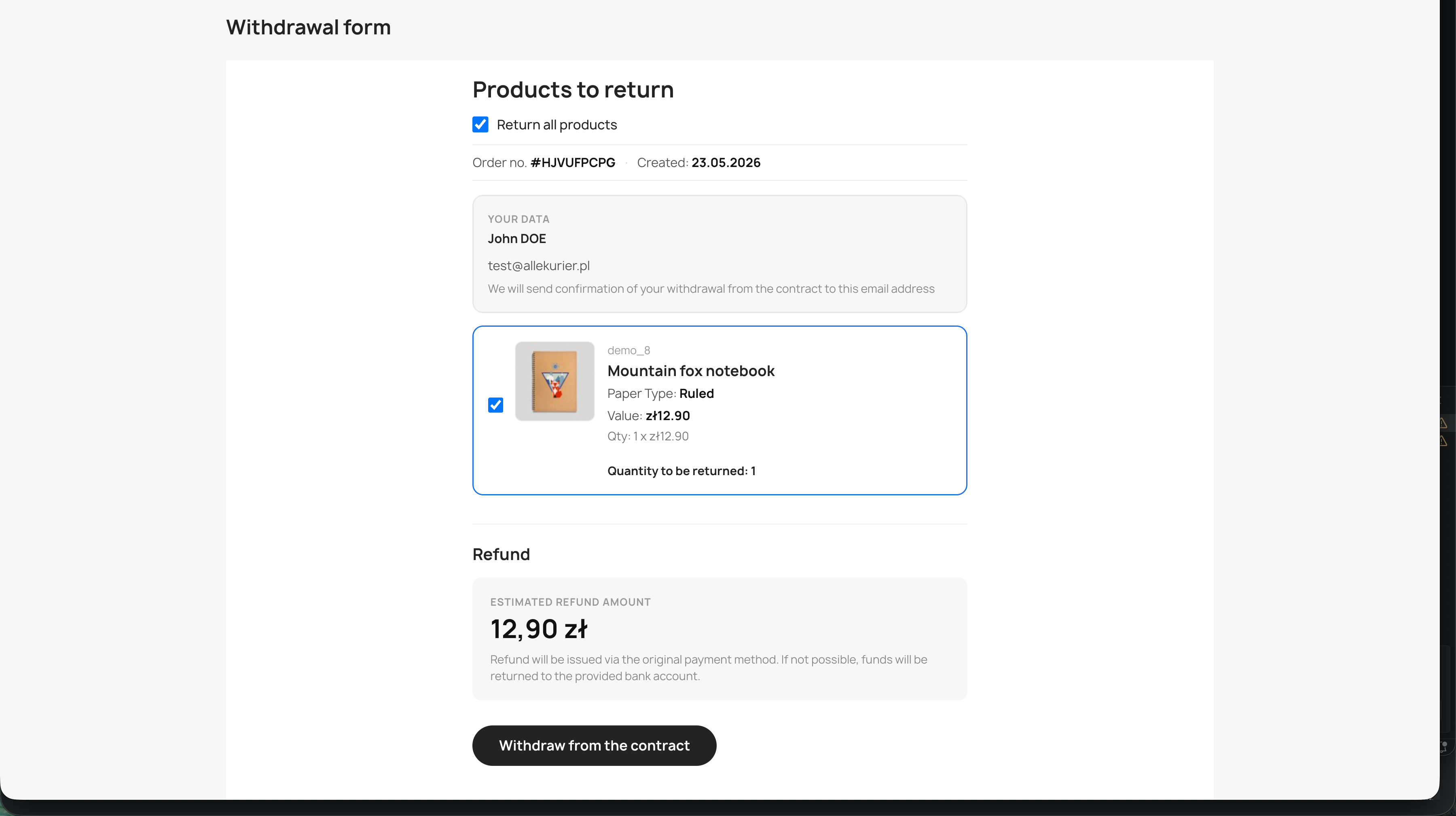Click the product reference demo_8

coord(629,350)
